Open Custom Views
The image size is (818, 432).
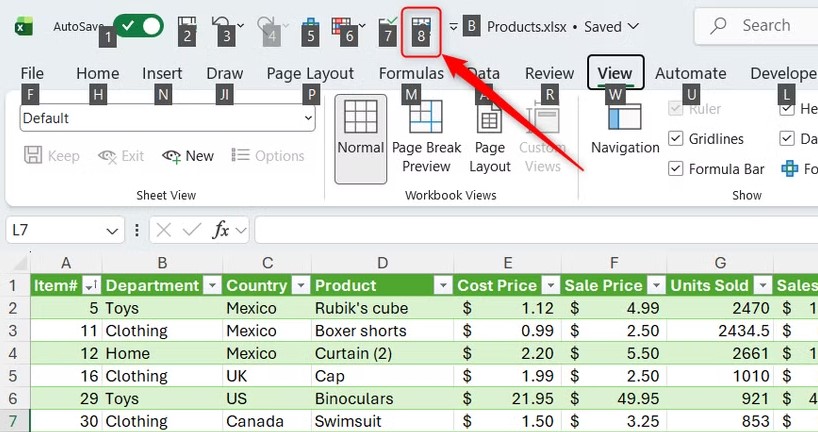tap(543, 139)
